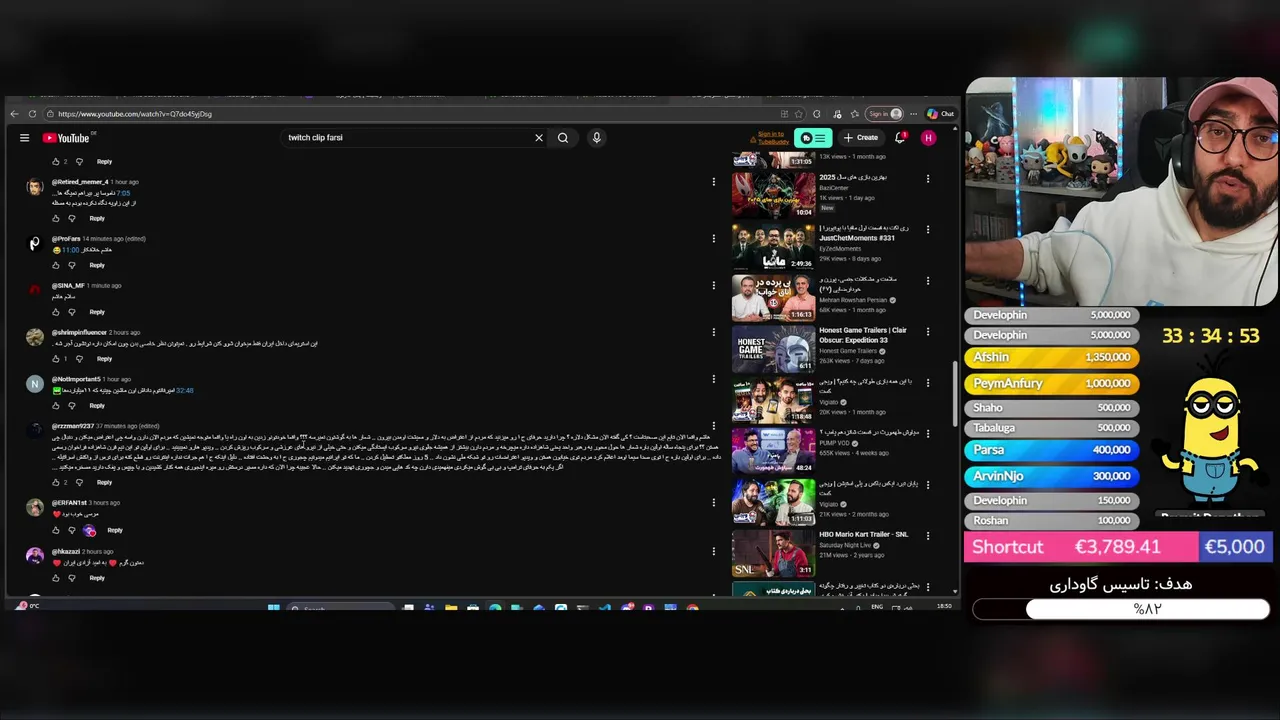Open the Mehran Rowshan Persian channel video
The height and width of the screenshot is (720, 1280).
pos(773,298)
